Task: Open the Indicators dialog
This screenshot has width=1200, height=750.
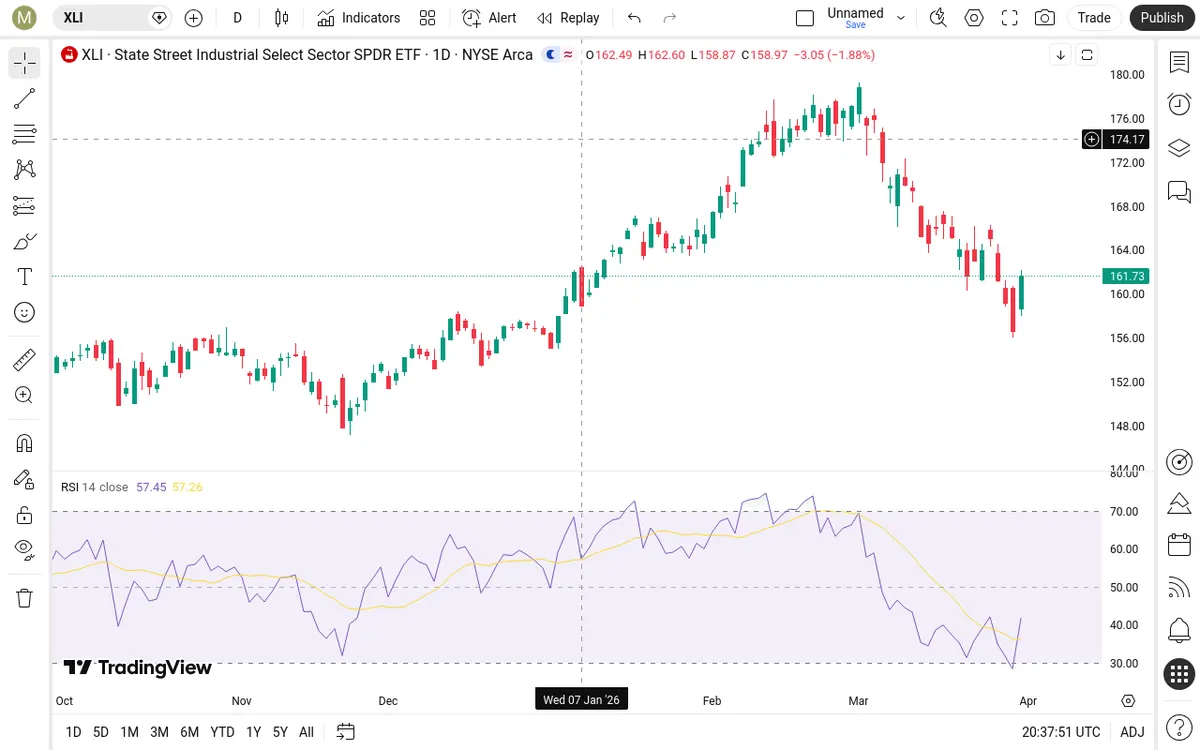Action: 358,18
